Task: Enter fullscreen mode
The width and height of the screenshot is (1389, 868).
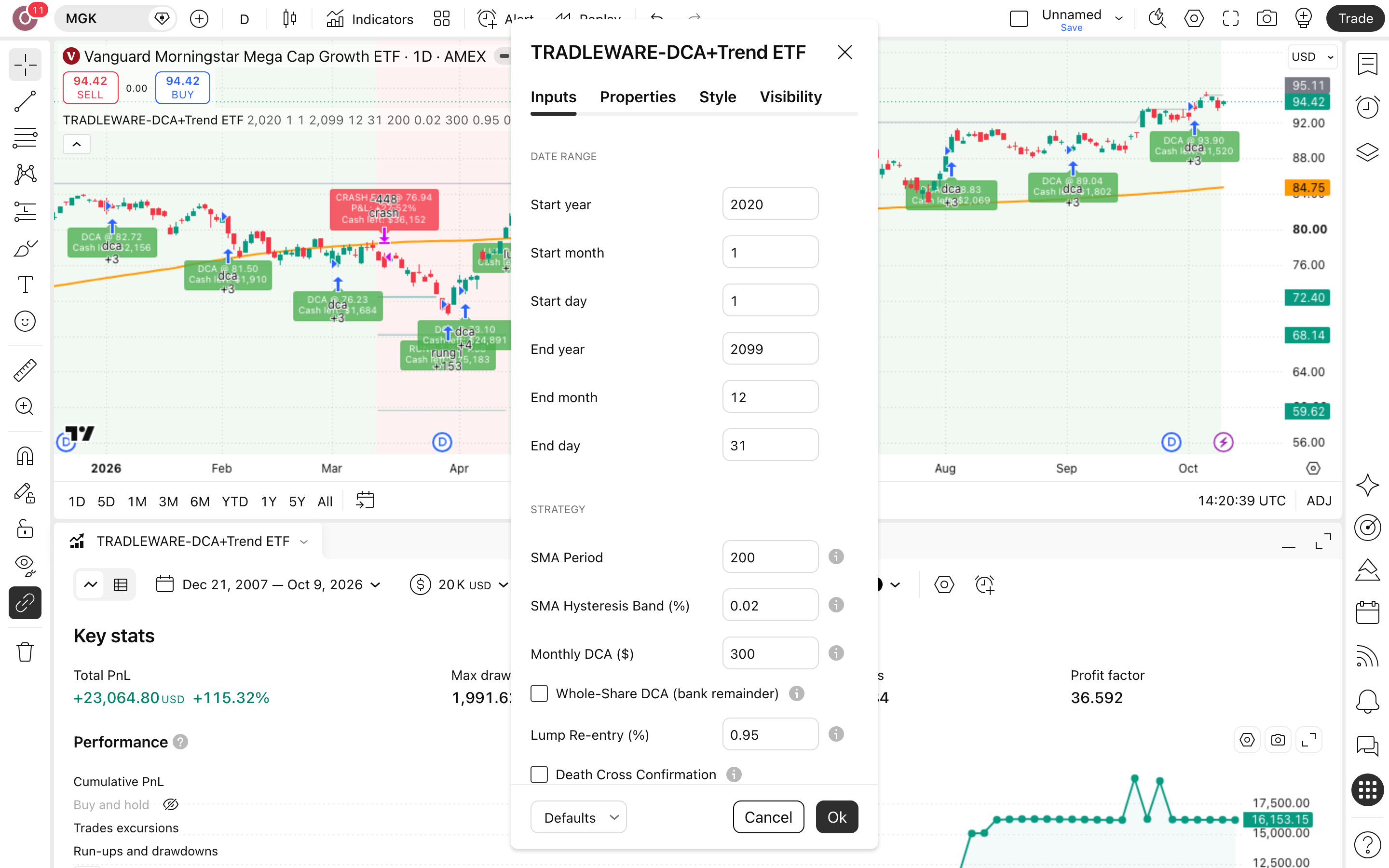Action: [1230, 19]
